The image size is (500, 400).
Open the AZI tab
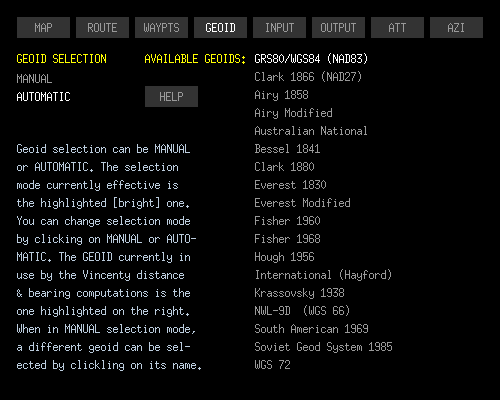tap(456, 28)
